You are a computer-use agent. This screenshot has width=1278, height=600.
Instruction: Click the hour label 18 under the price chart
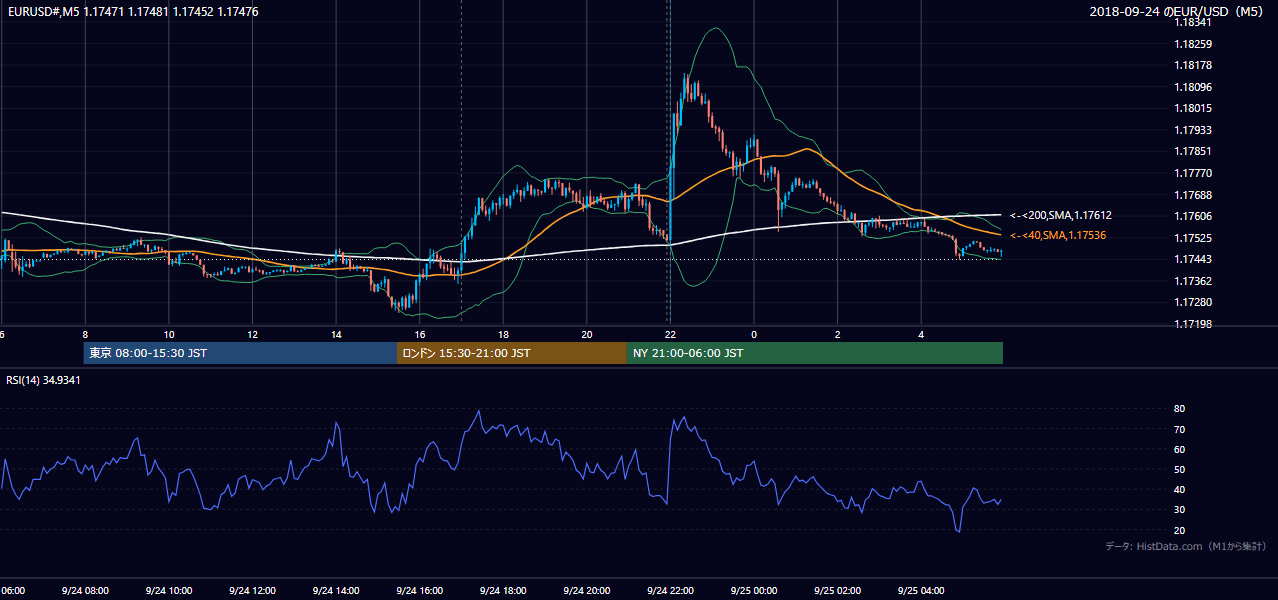pyautogui.click(x=503, y=335)
